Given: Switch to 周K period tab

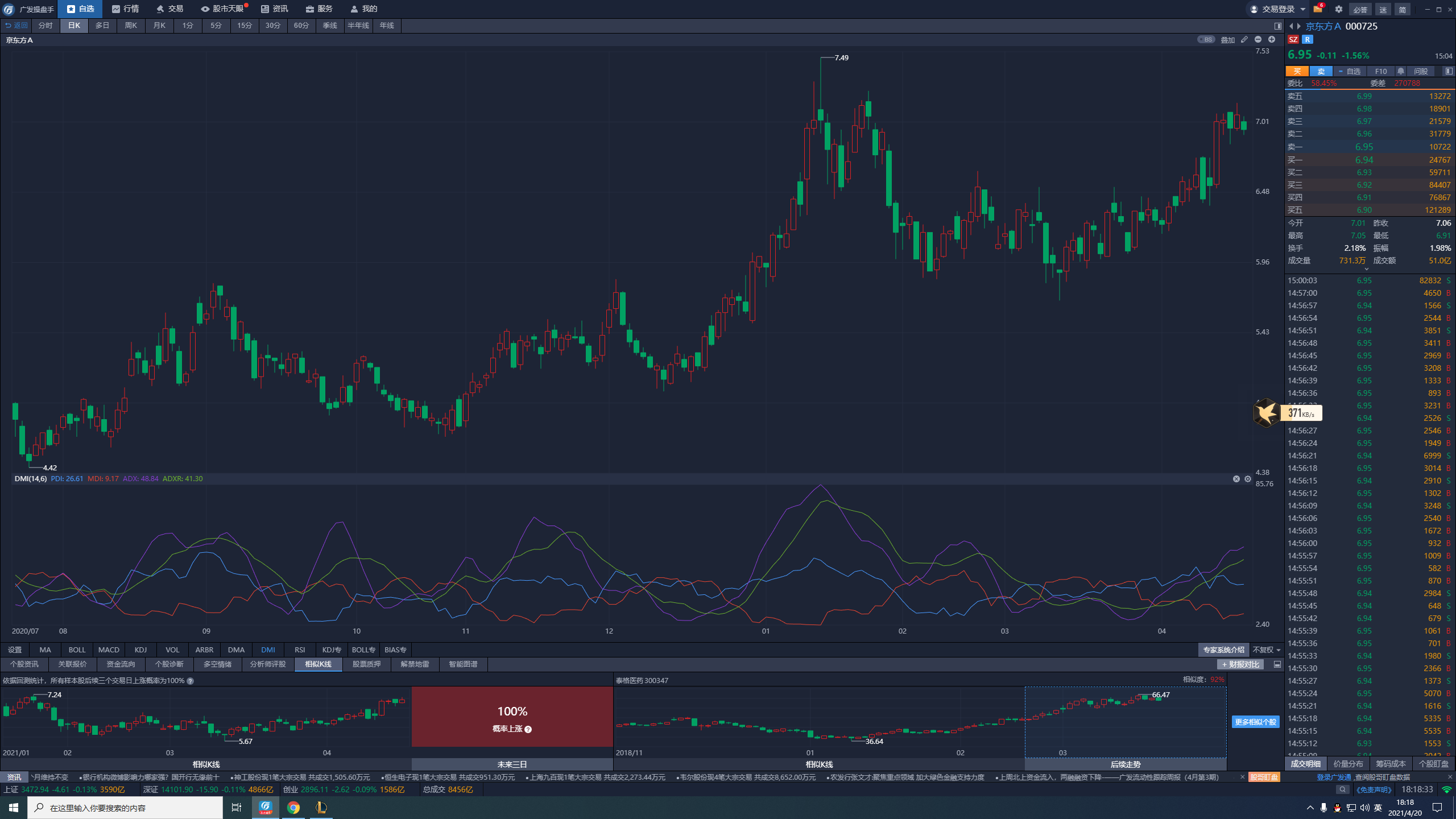Looking at the screenshot, I should 131,26.
